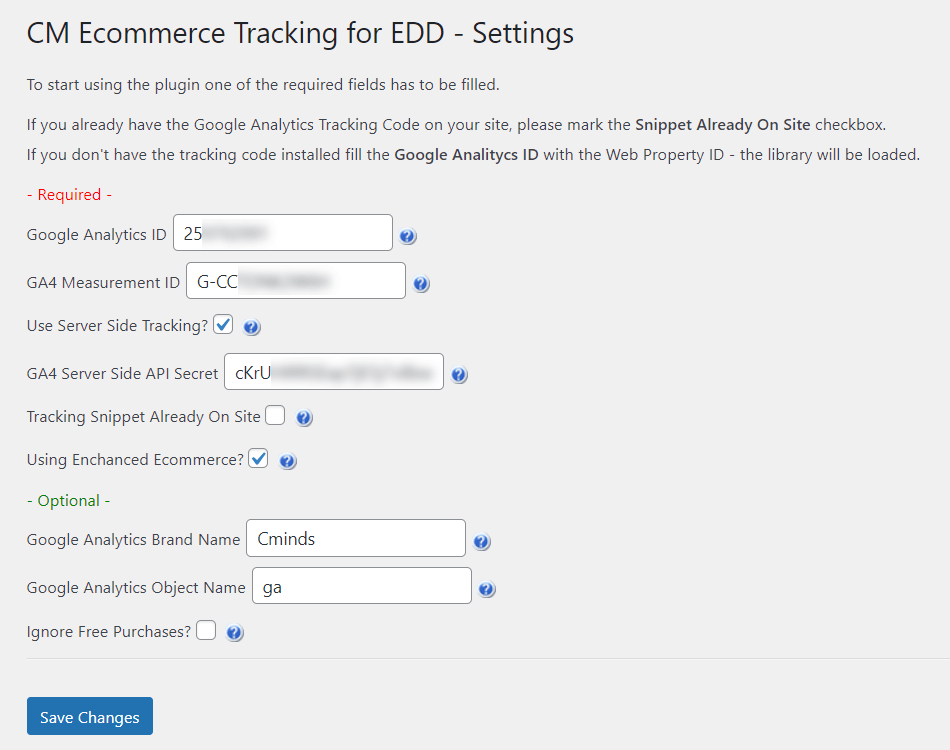View help for Enhanced Ecommerce option
The image size is (950, 750).
pos(287,461)
